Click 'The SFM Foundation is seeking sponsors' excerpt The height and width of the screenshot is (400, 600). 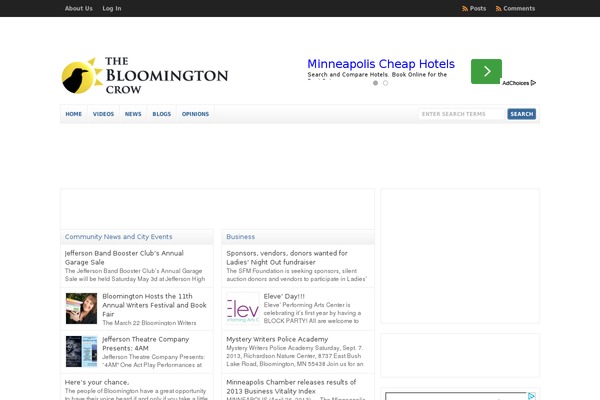[x=297, y=275]
